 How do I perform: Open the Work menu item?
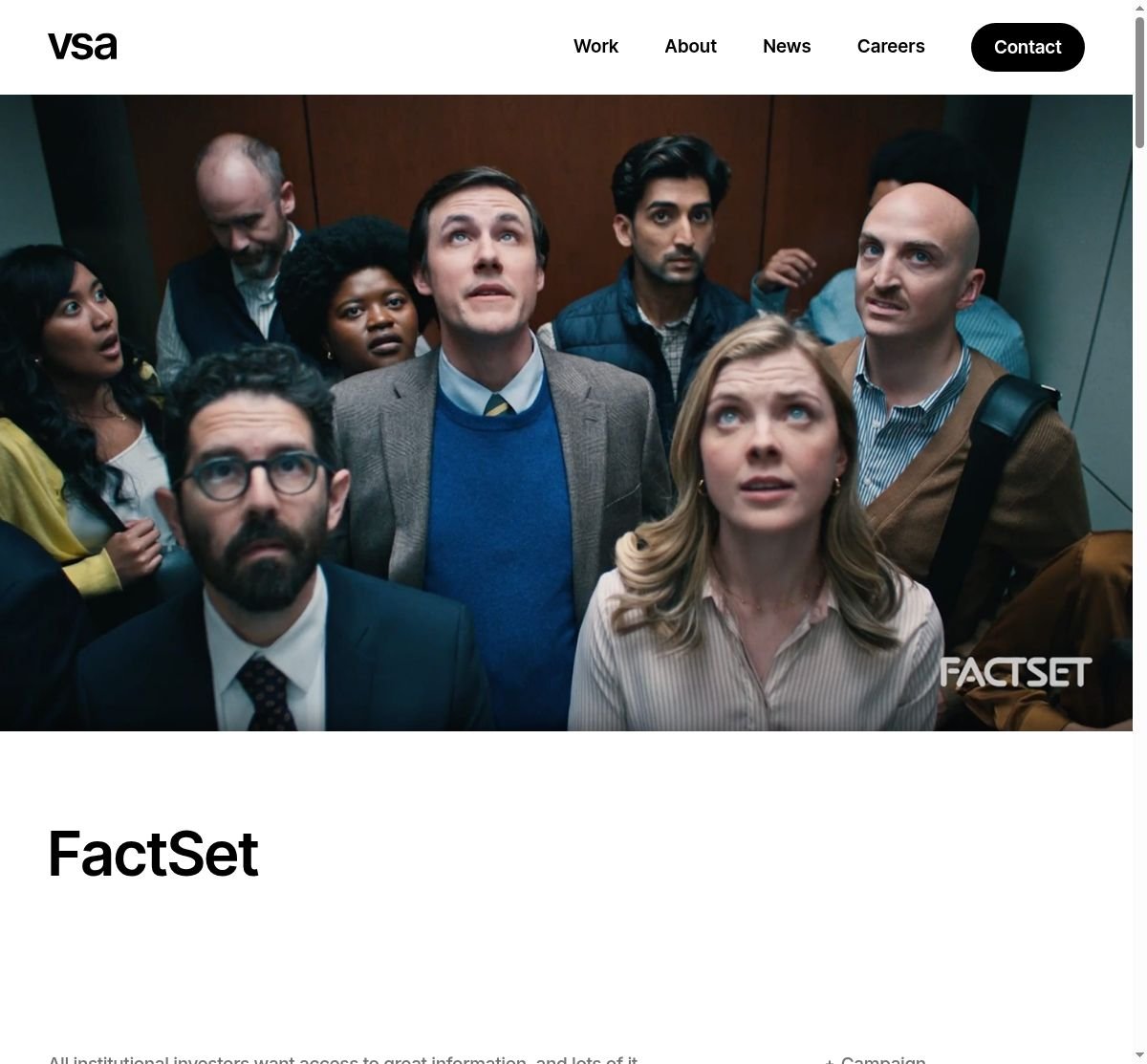(595, 46)
